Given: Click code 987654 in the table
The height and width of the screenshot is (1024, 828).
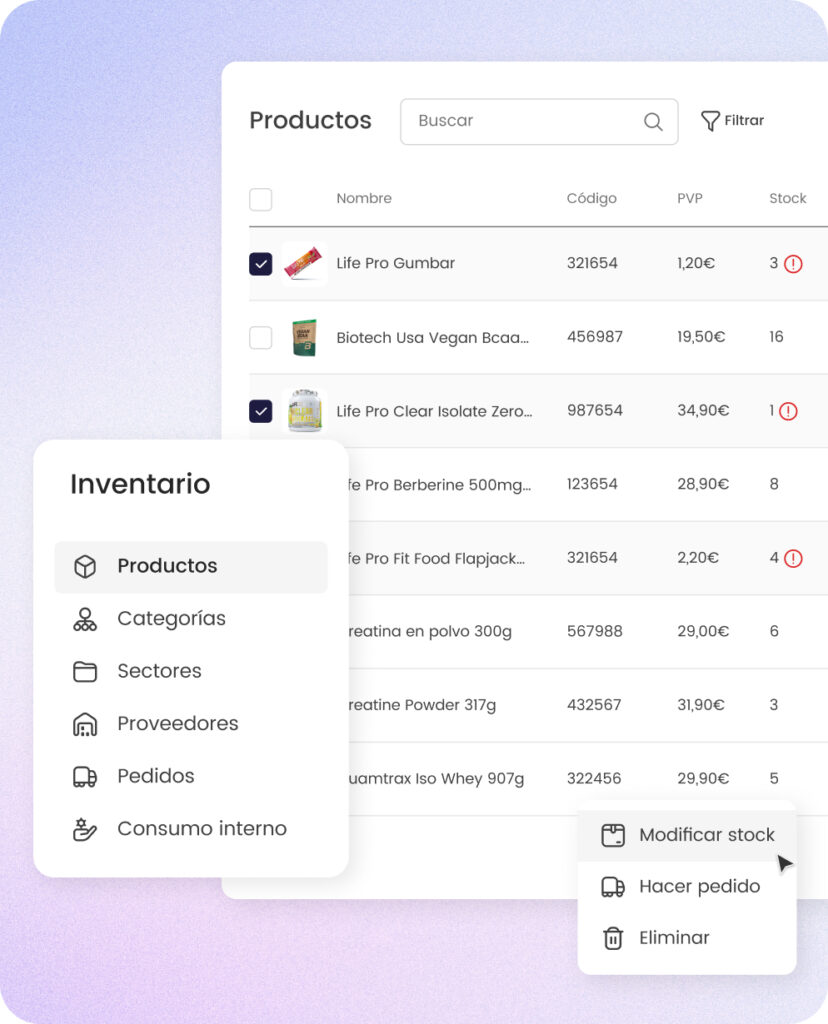Looking at the screenshot, I should point(594,411).
